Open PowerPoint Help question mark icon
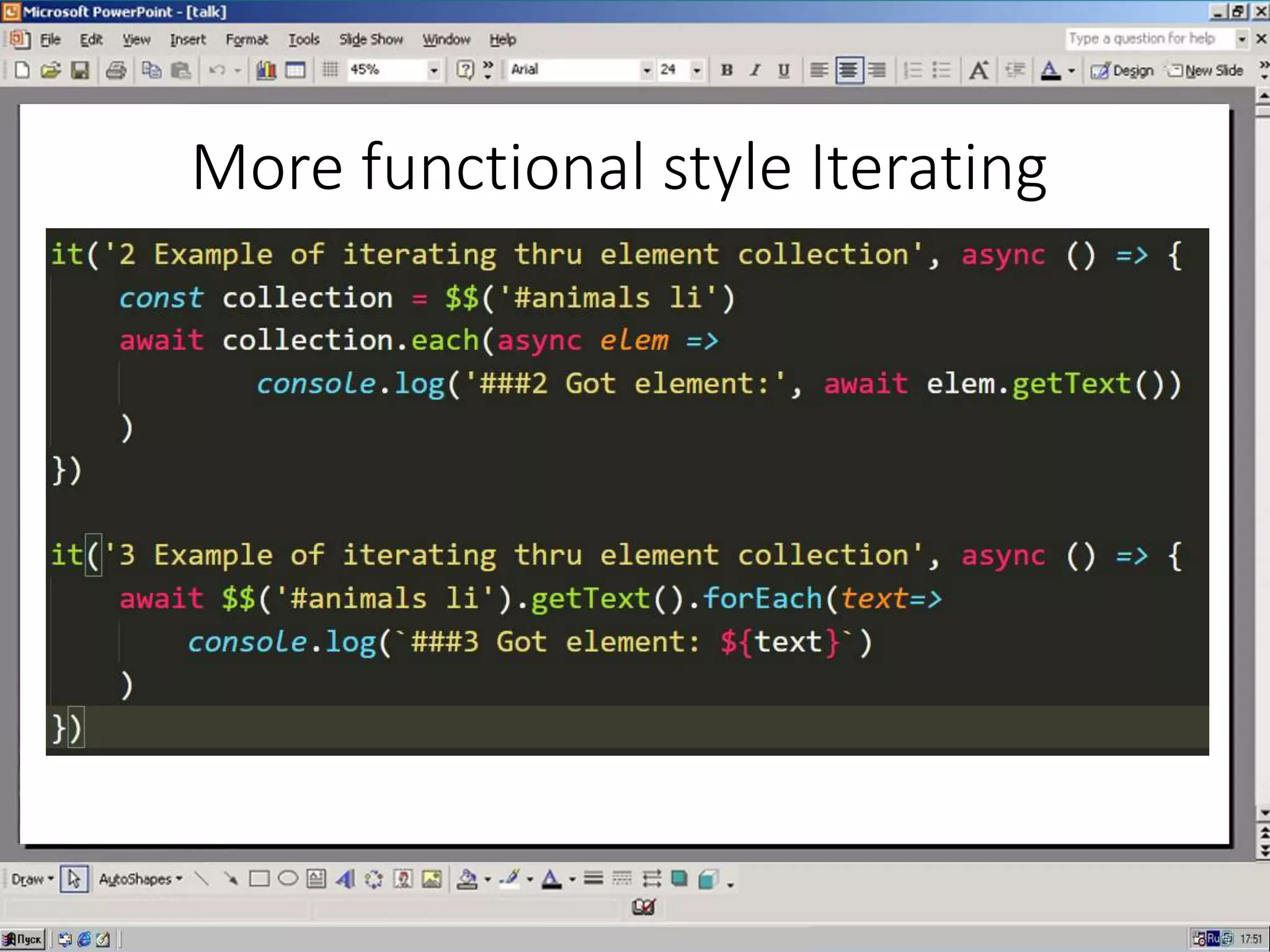 465,69
